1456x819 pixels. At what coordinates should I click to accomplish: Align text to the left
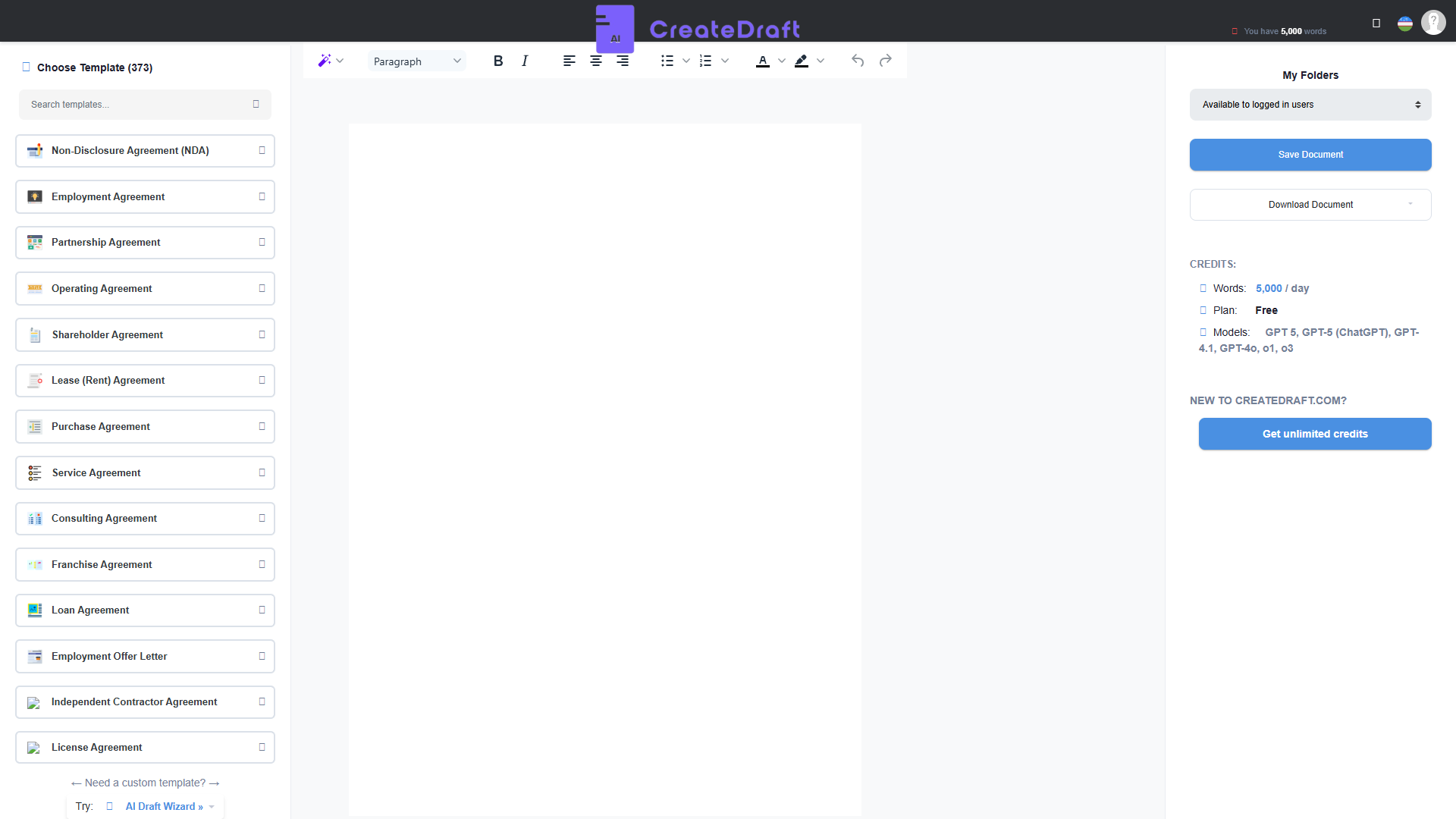570,61
